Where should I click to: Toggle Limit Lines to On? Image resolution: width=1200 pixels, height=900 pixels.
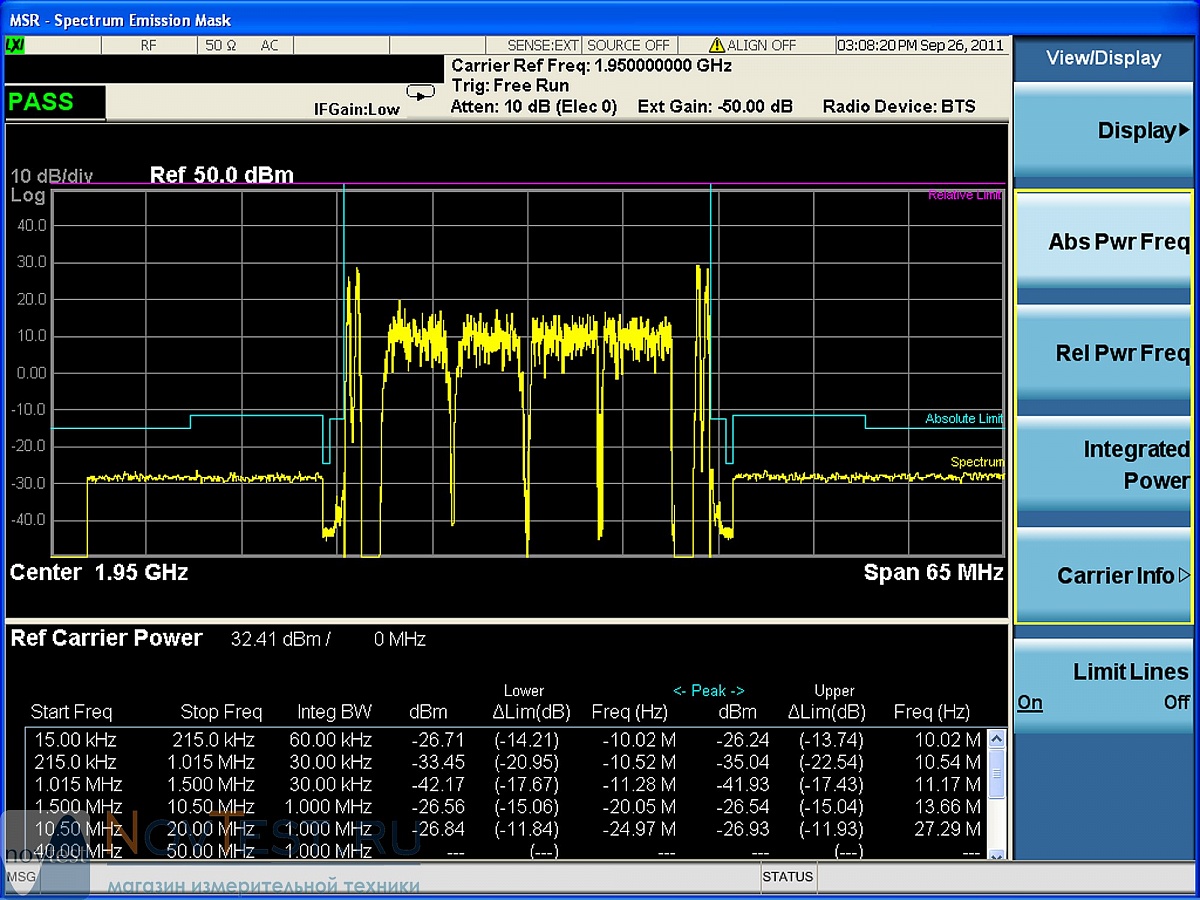tap(1029, 703)
